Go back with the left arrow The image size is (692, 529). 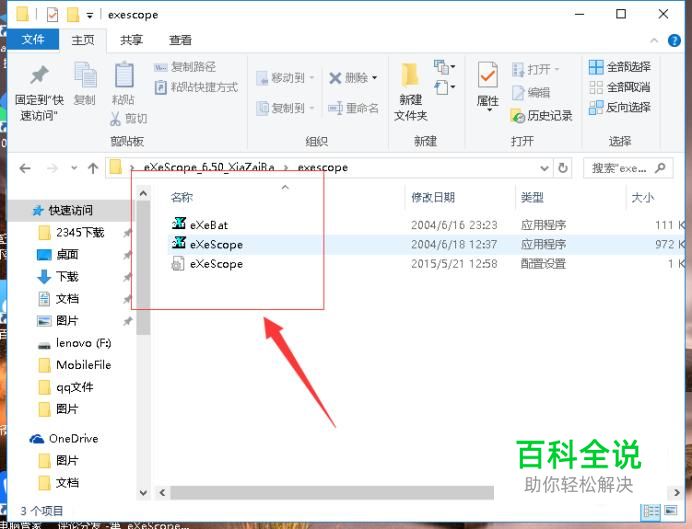click(x=25, y=168)
